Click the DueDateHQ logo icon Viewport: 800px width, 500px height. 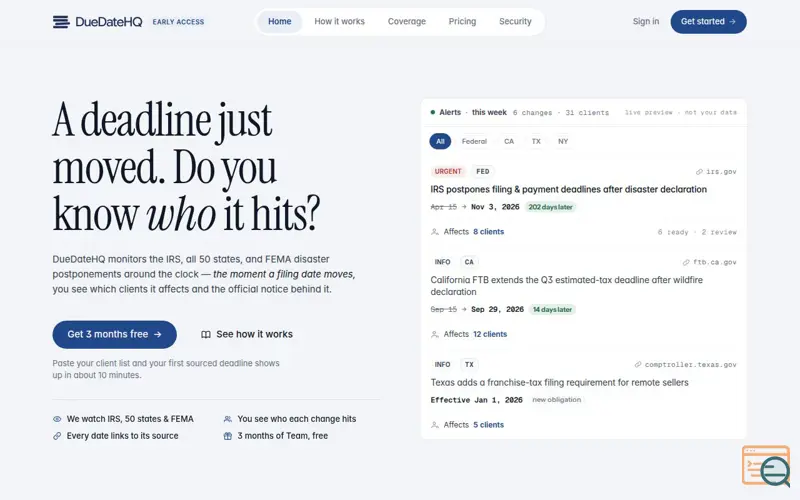pyautogui.click(x=61, y=21)
